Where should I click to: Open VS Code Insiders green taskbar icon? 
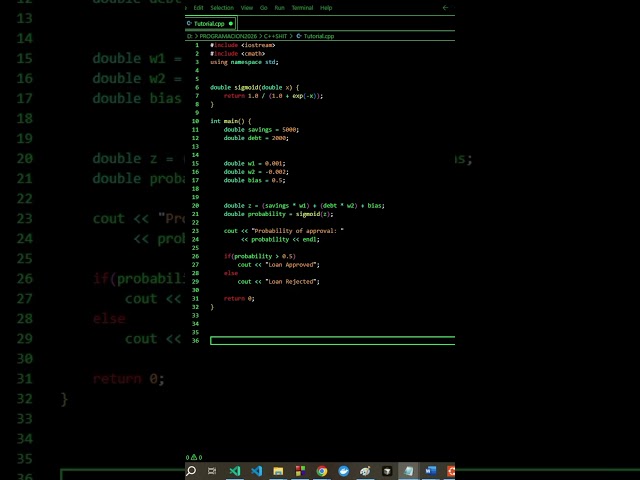[x=235, y=471]
